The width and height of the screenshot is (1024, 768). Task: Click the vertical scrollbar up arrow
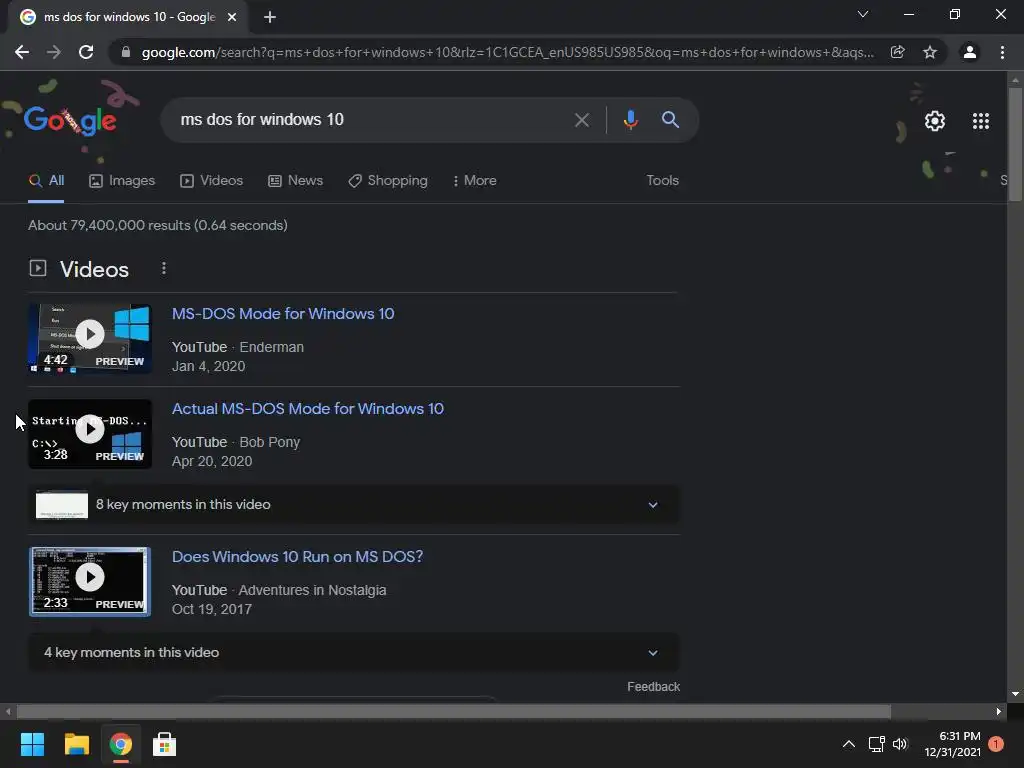coord(1015,80)
